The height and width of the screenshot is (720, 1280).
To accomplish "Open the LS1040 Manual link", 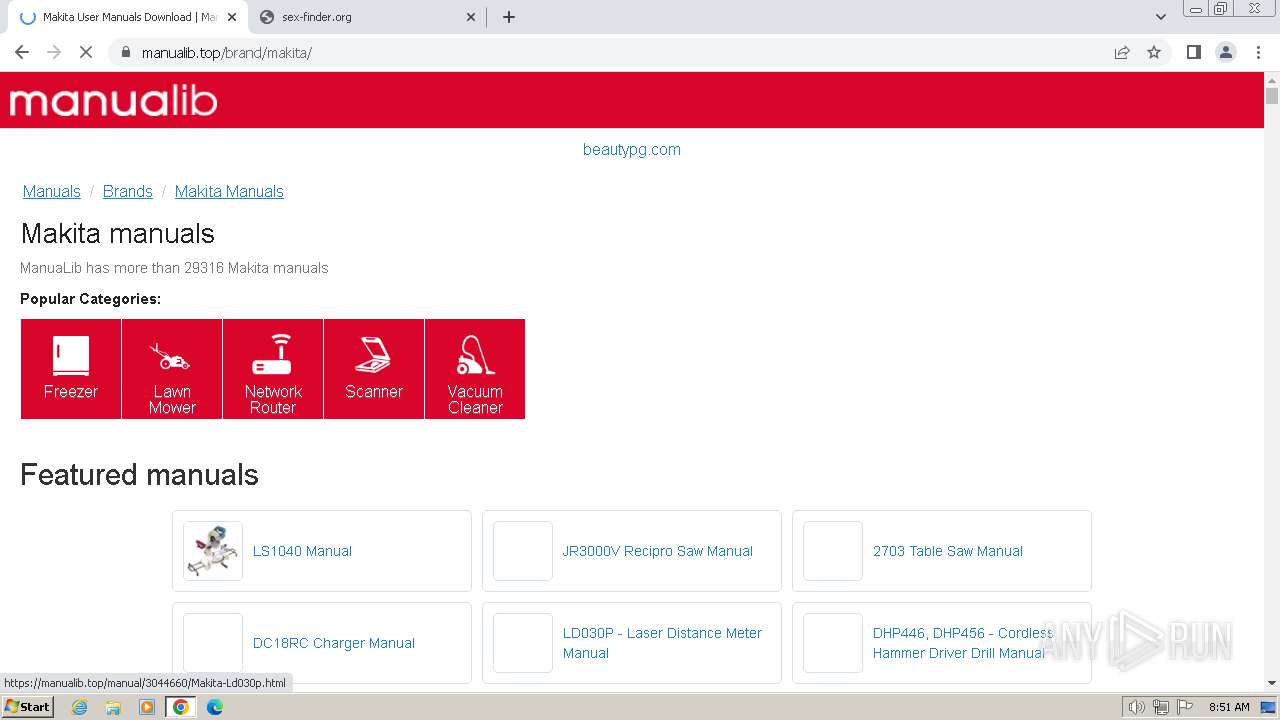I will pos(302,551).
